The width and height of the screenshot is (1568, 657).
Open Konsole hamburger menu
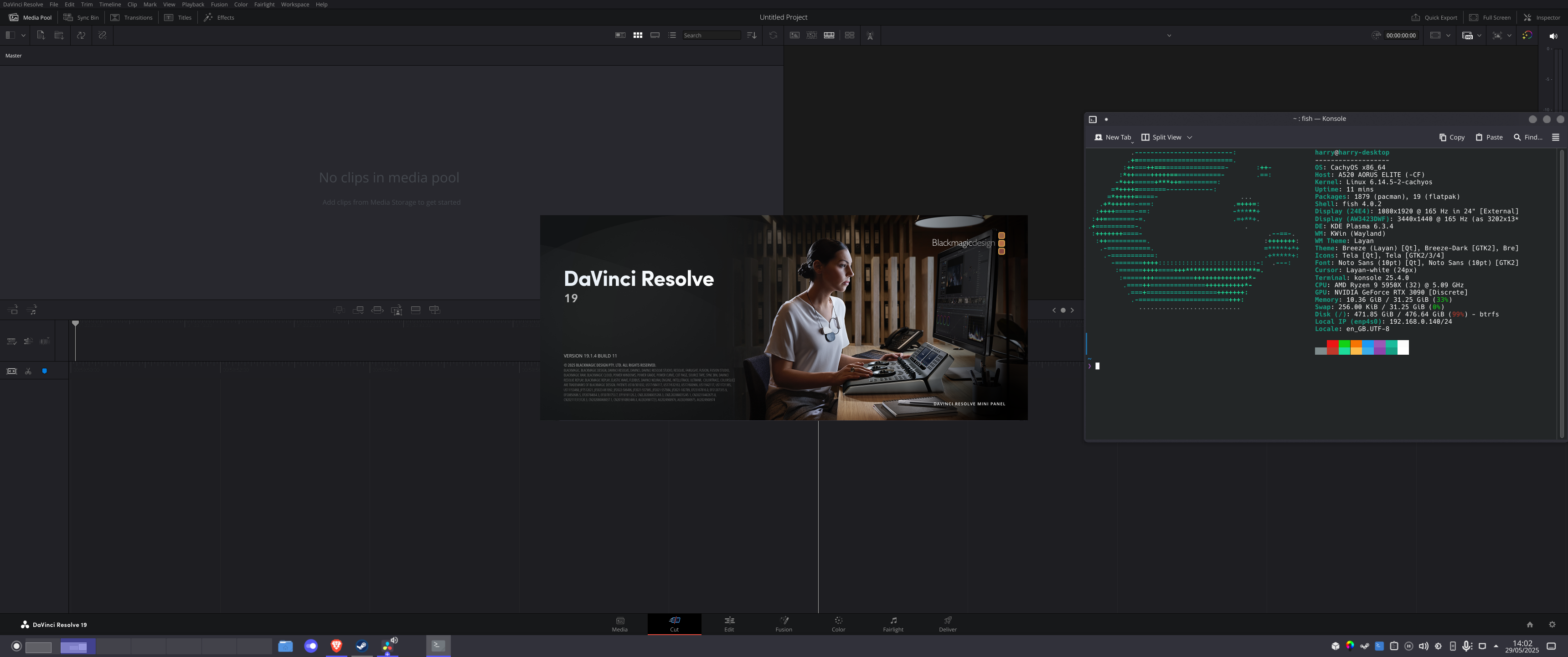point(1555,138)
